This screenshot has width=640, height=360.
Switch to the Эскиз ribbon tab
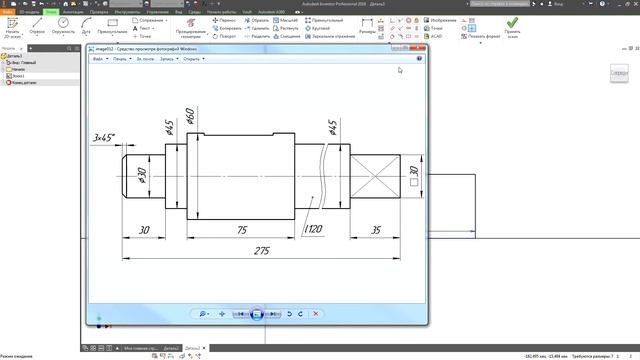point(51,12)
